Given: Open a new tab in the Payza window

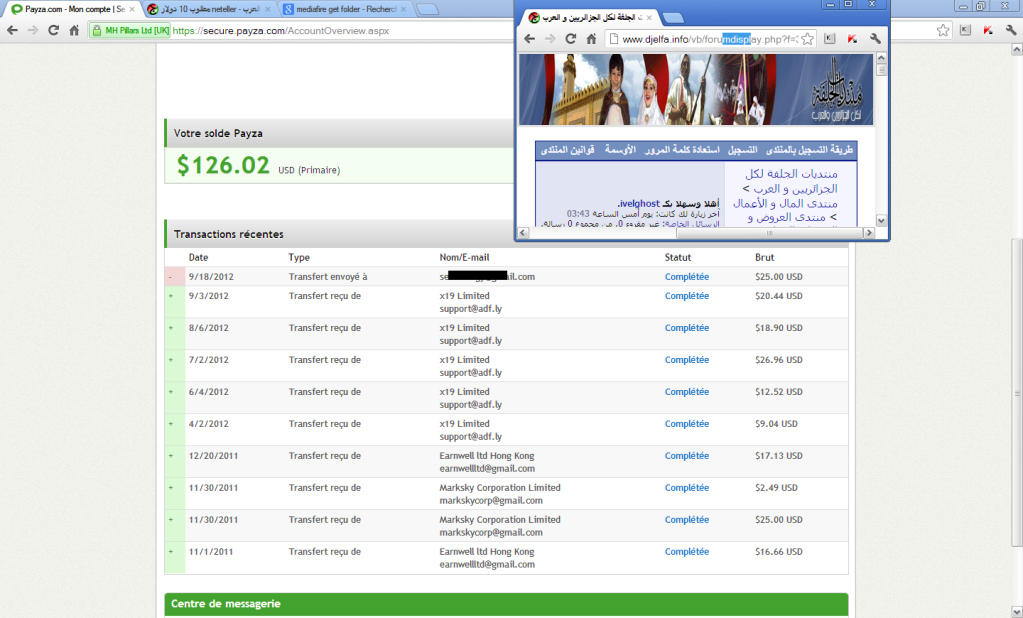Looking at the screenshot, I should (x=427, y=9).
